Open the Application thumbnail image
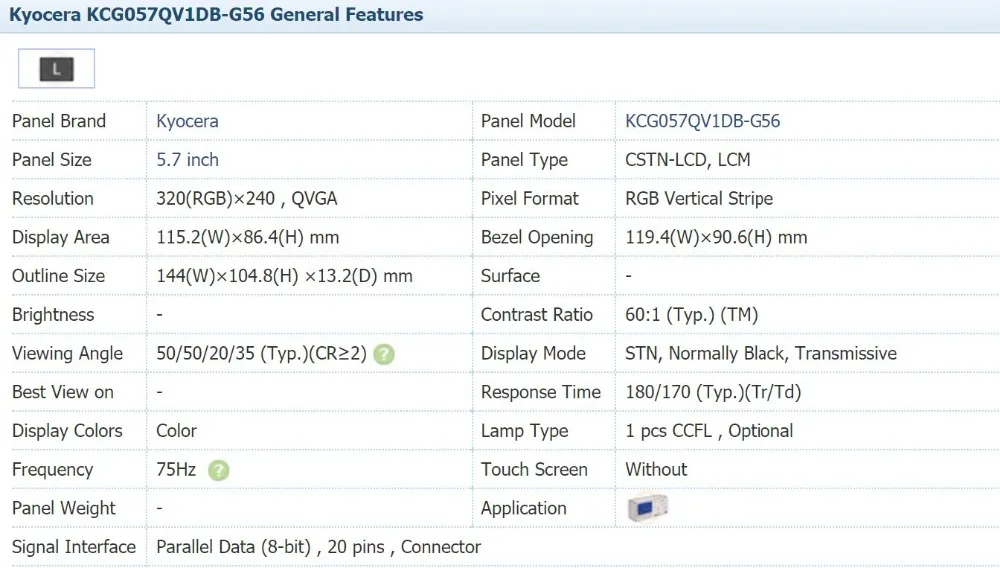 [x=646, y=507]
